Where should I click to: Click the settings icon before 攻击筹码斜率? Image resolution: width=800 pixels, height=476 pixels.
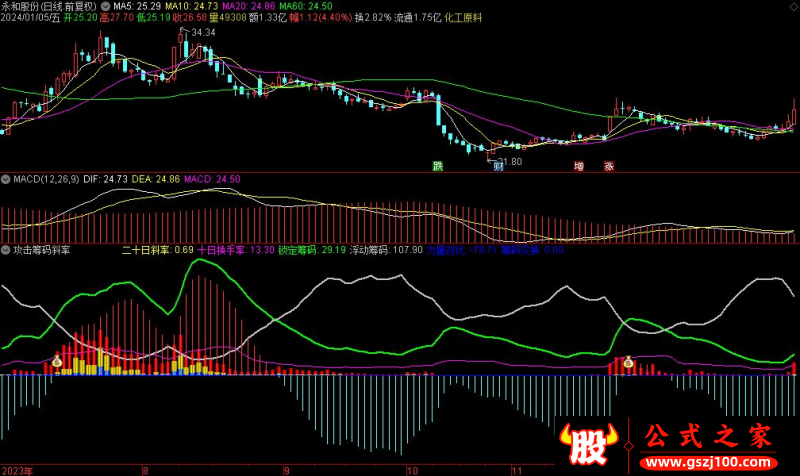[x=6, y=249]
